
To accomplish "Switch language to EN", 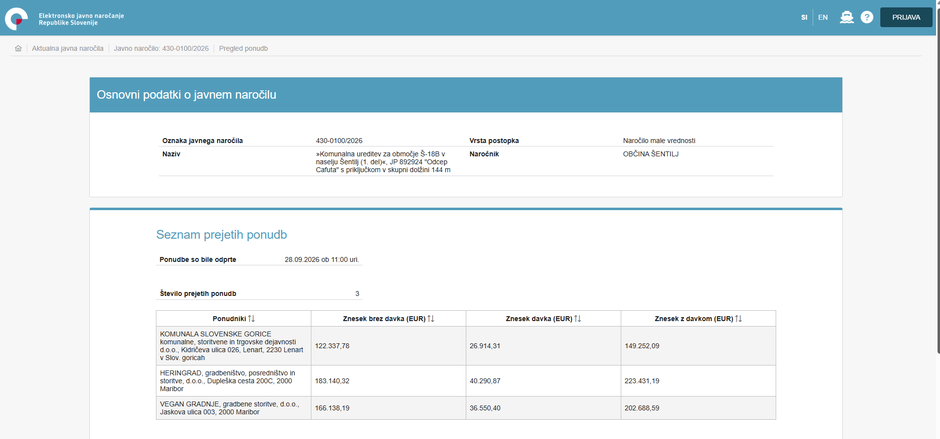I will pyautogui.click(x=823, y=17).
